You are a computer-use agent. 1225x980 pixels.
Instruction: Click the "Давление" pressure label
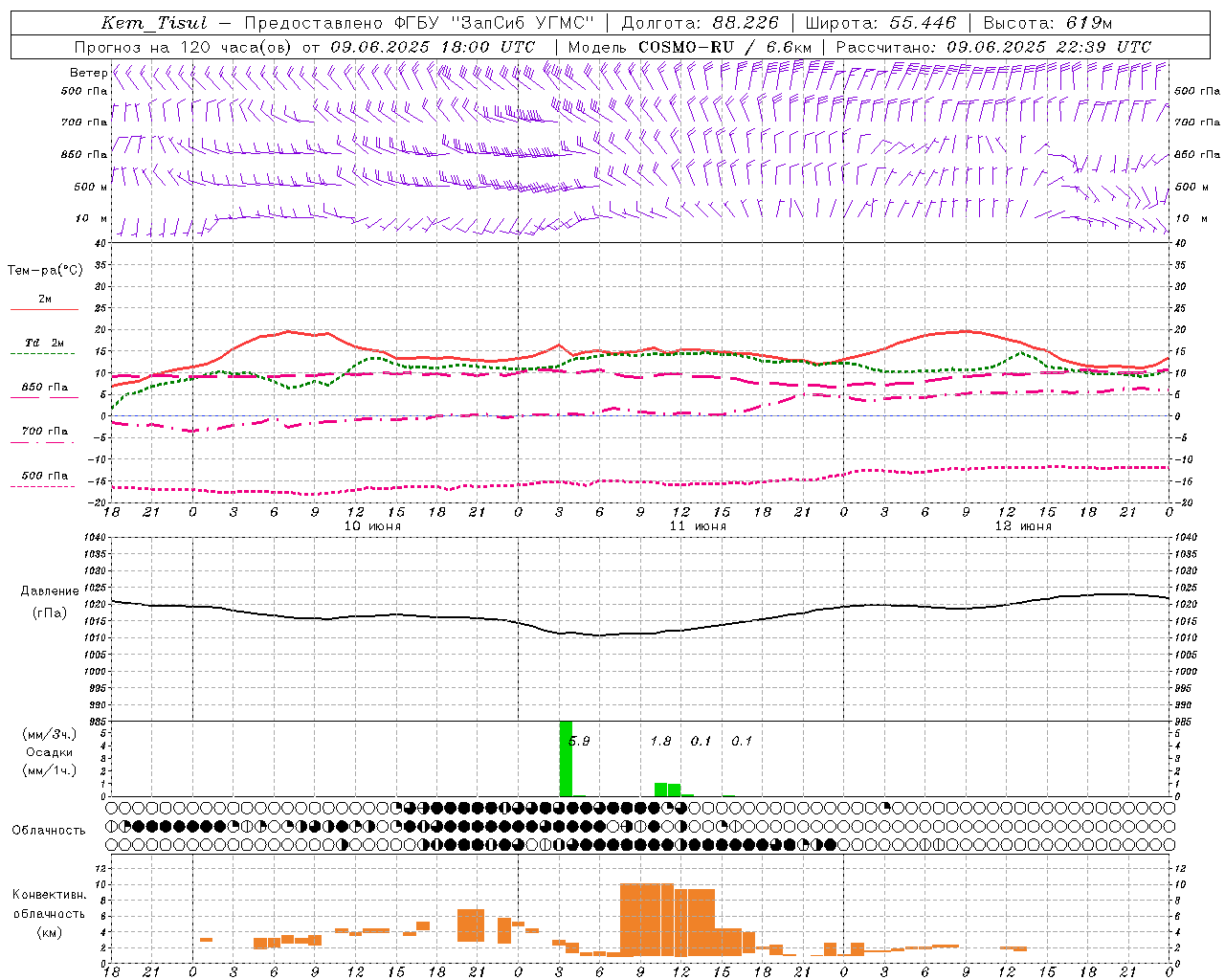[x=49, y=591]
